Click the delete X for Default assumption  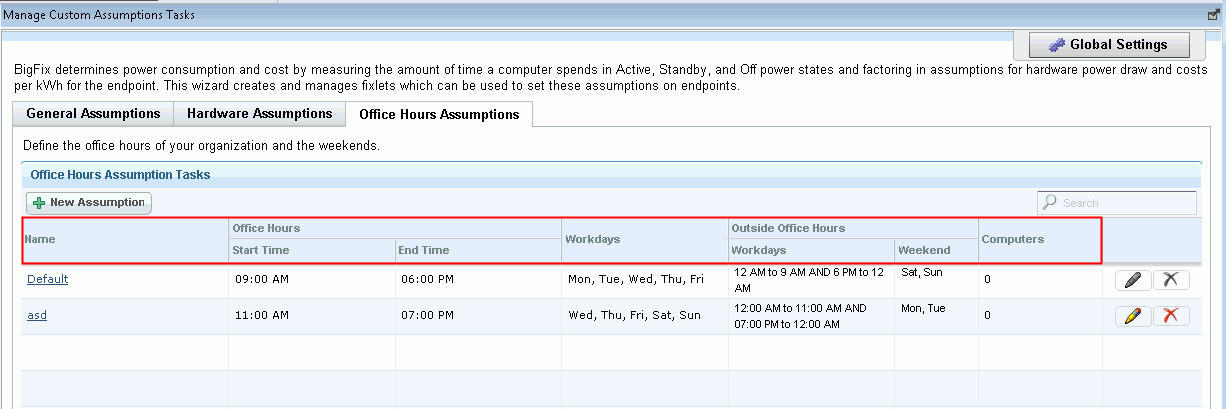tap(1171, 280)
